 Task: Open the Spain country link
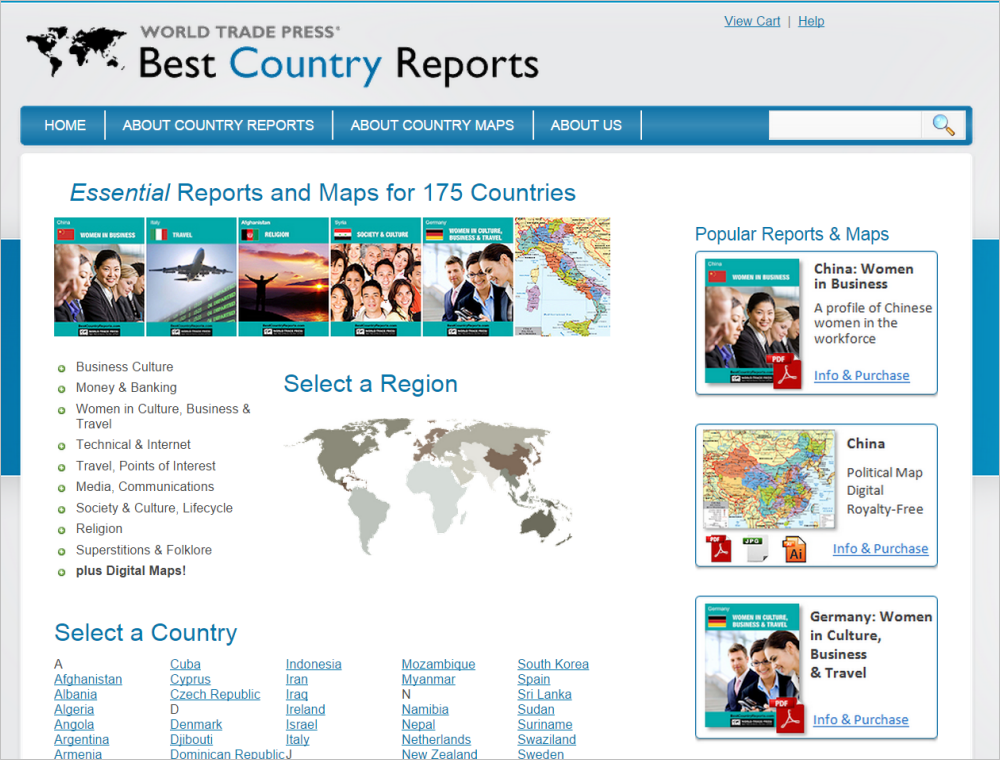(534, 680)
